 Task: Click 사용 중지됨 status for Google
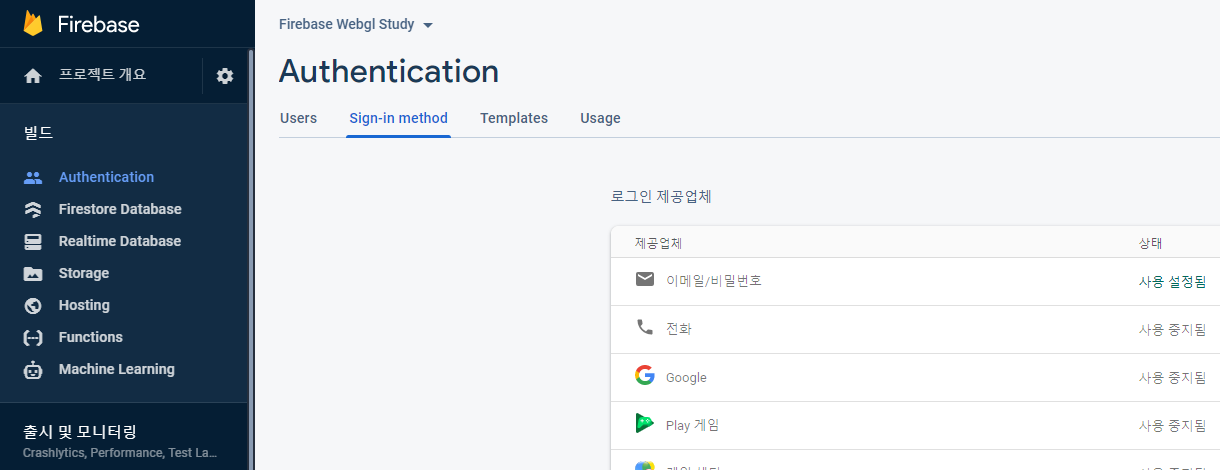1172,378
